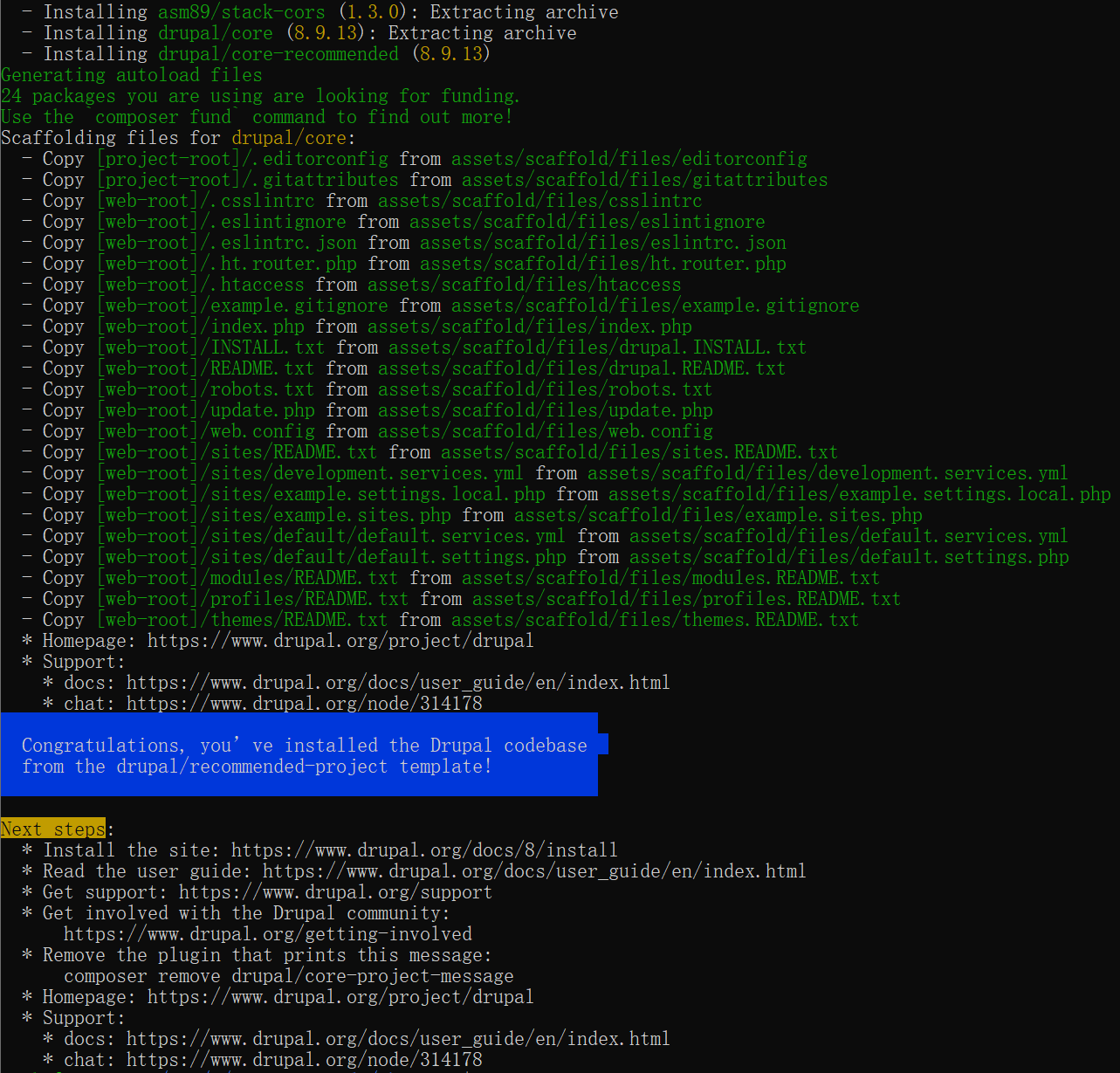Click the 'asm89/stack-cors' package name
1120x1073 pixels.
[x=242, y=12]
